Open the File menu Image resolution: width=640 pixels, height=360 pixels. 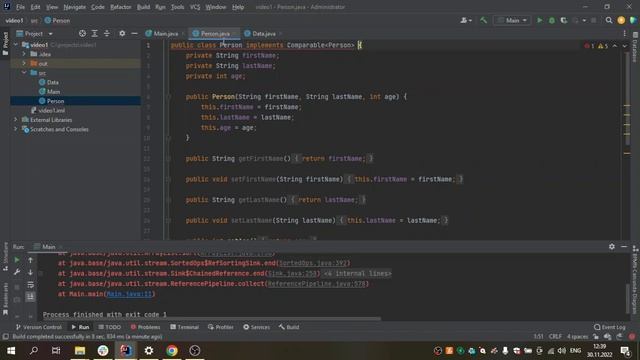(20, 7)
